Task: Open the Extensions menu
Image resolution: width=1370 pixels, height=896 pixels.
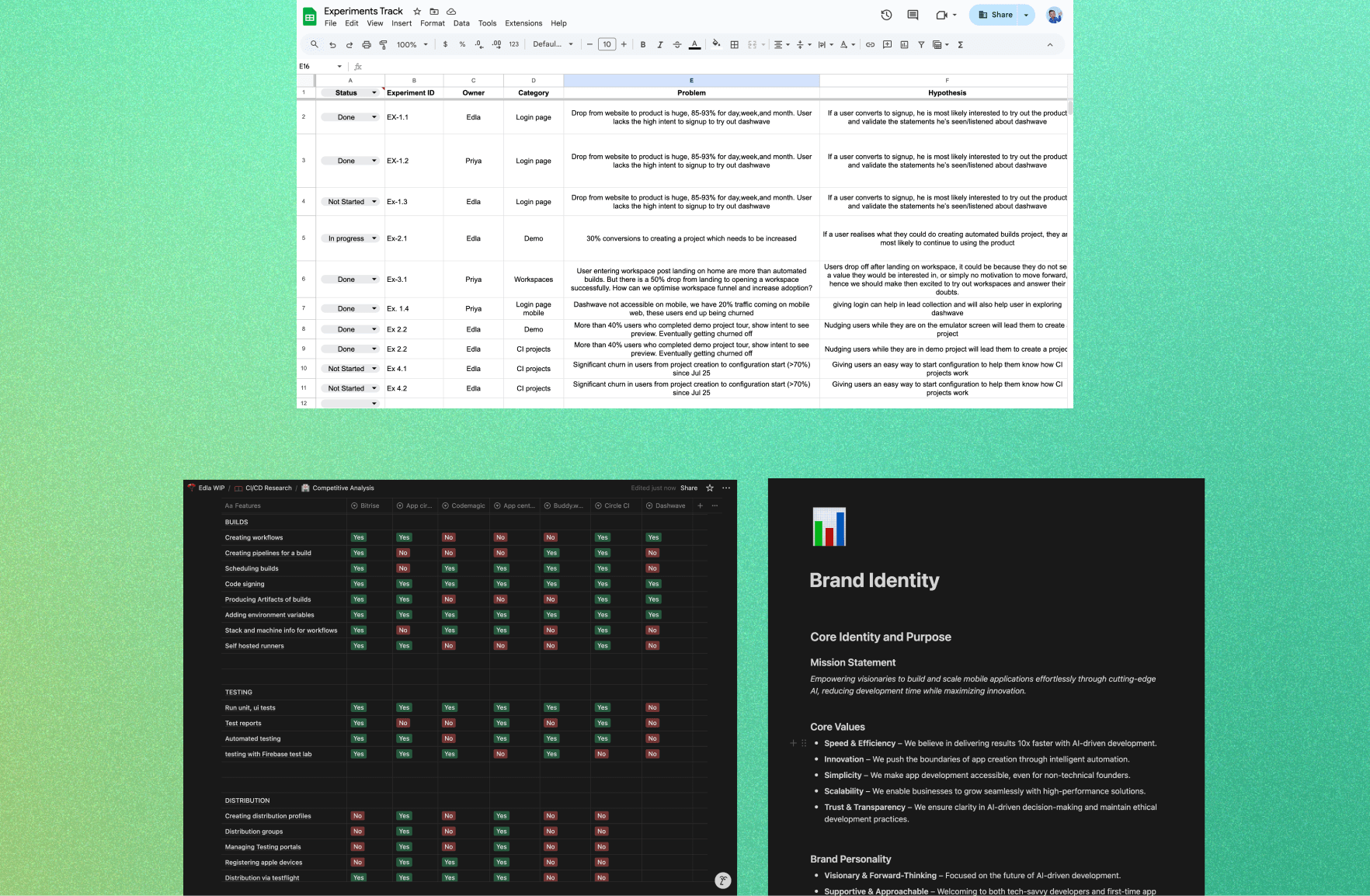Action: (523, 23)
